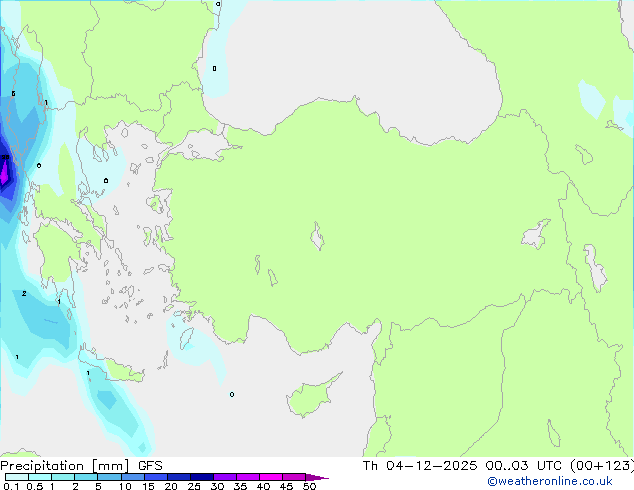Pick the 10–15 mm legend color swatch
The width and height of the screenshot is (634, 490).
point(132,477)
